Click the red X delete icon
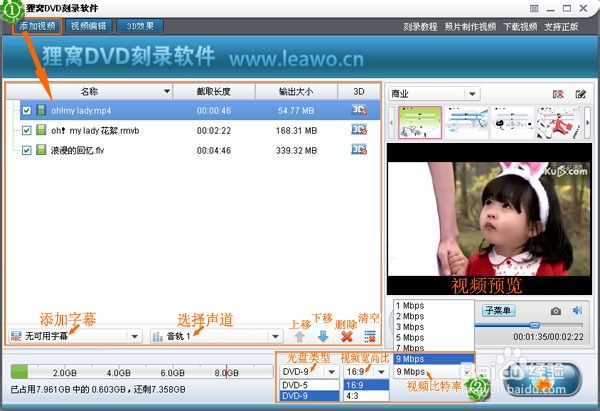600x411 pixels. (347, 336)
